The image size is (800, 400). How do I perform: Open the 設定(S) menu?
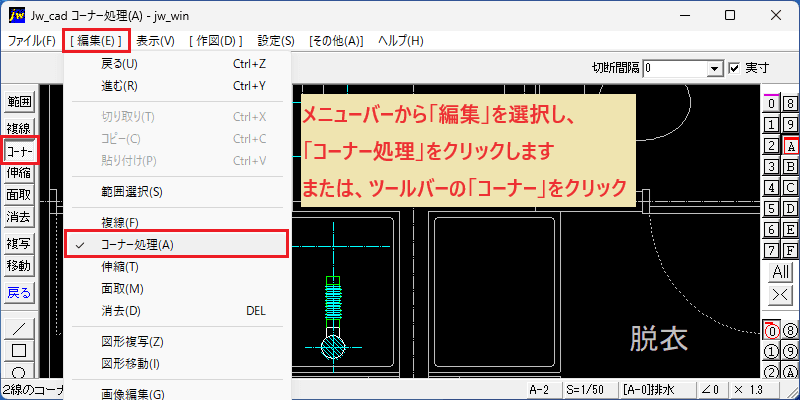276,41
